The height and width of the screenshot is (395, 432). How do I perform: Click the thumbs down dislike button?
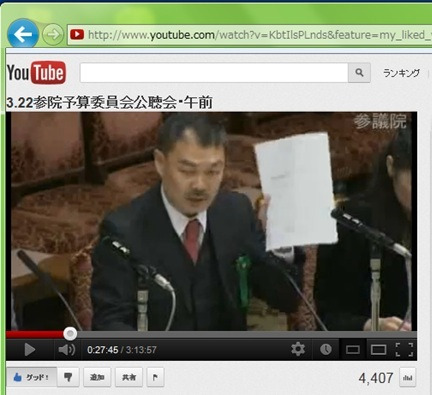pyautogui.click(x=68, y=377)
